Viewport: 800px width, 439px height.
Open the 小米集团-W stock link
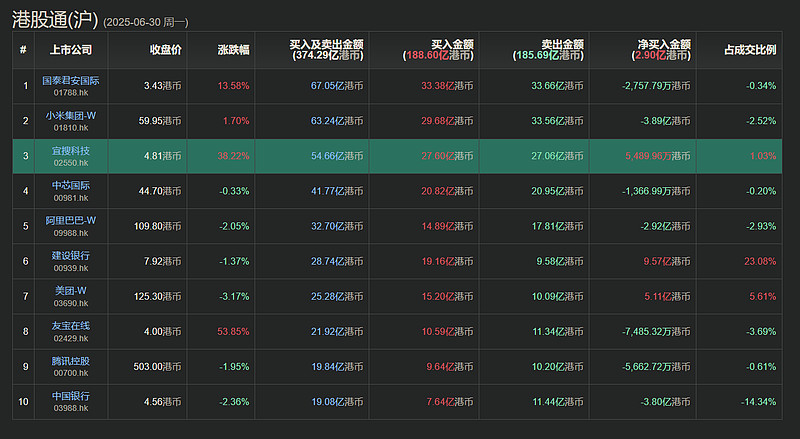click(x=70, y=116)
